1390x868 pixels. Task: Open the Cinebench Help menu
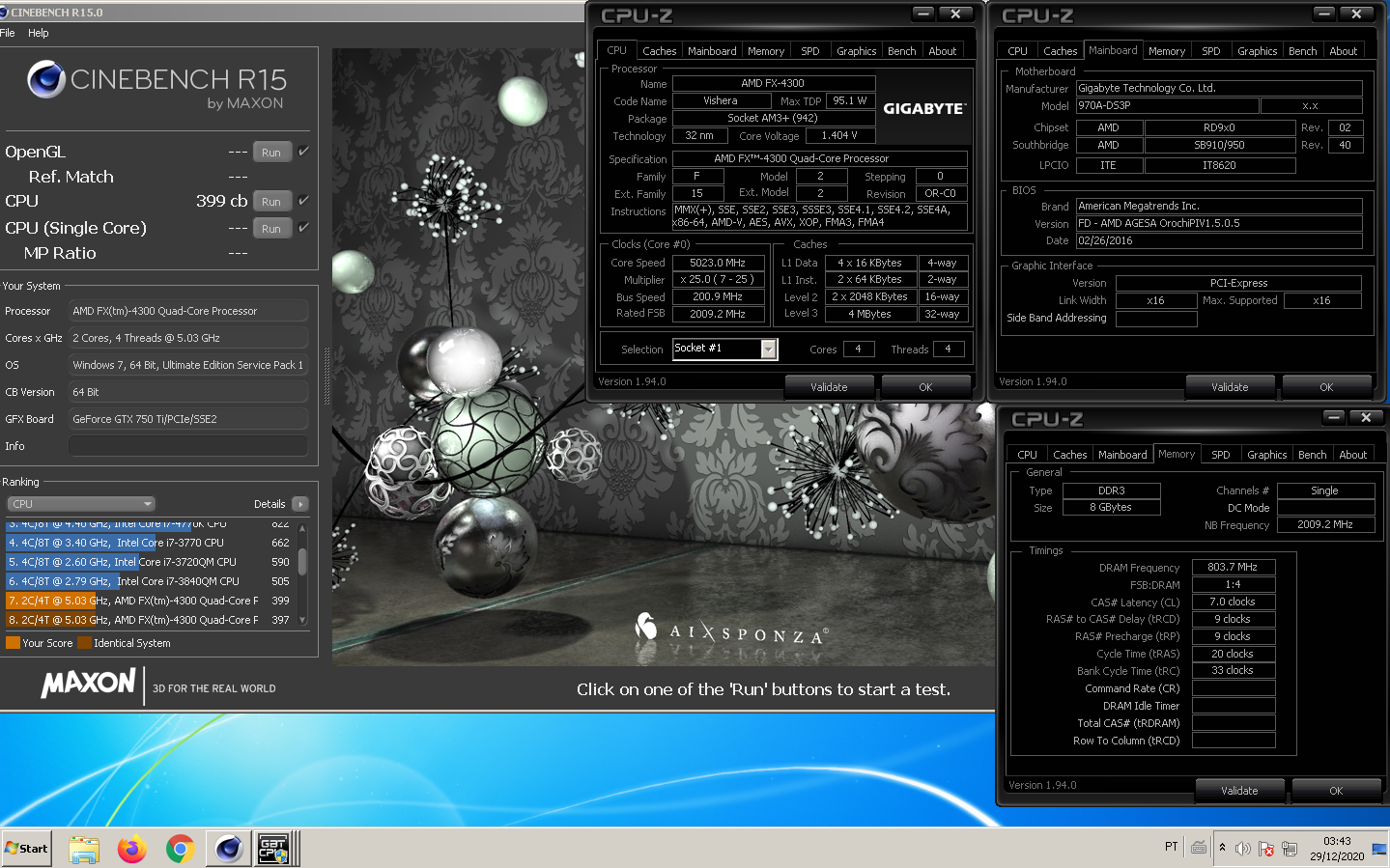pyautogui.click(x=38, y=33)
